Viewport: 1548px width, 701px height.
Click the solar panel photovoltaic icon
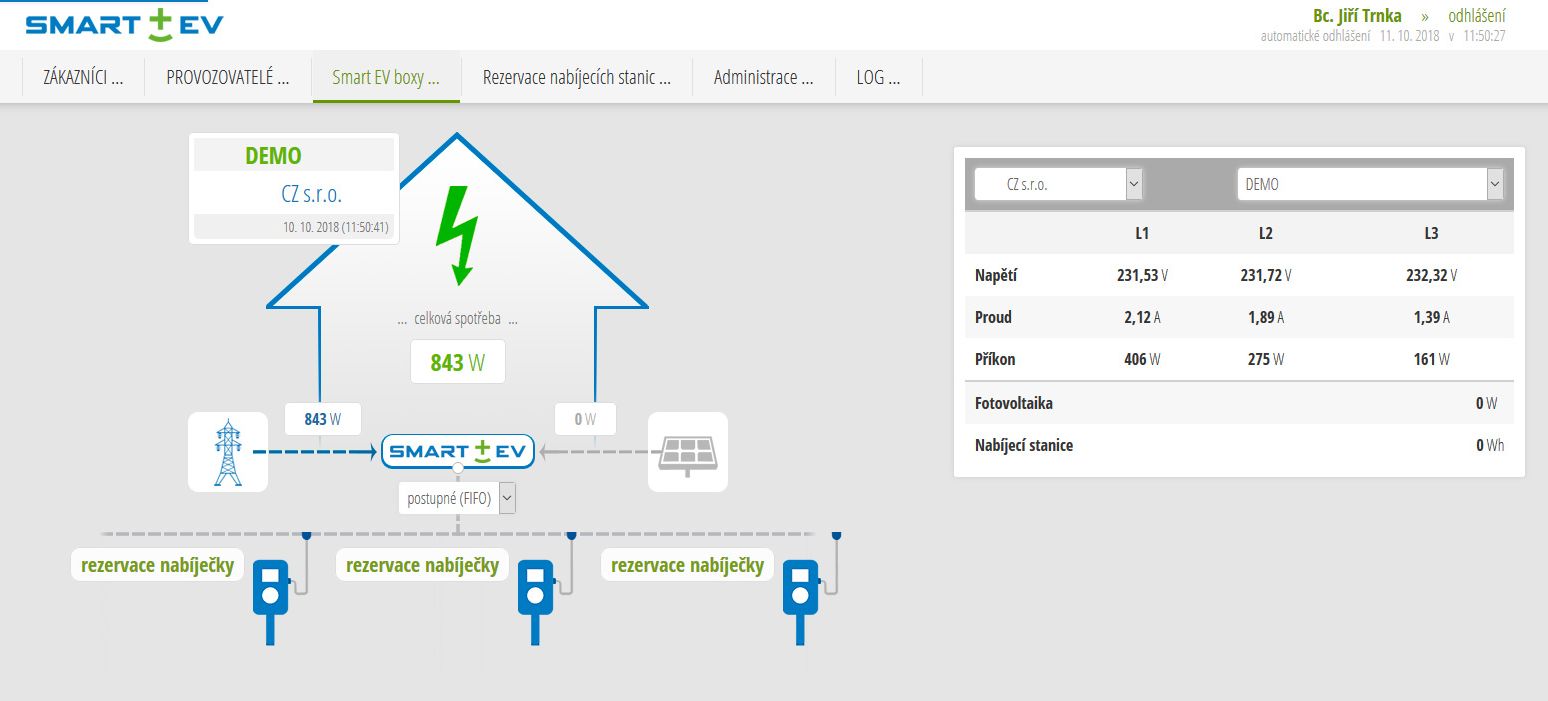click(x=688, y=452)
